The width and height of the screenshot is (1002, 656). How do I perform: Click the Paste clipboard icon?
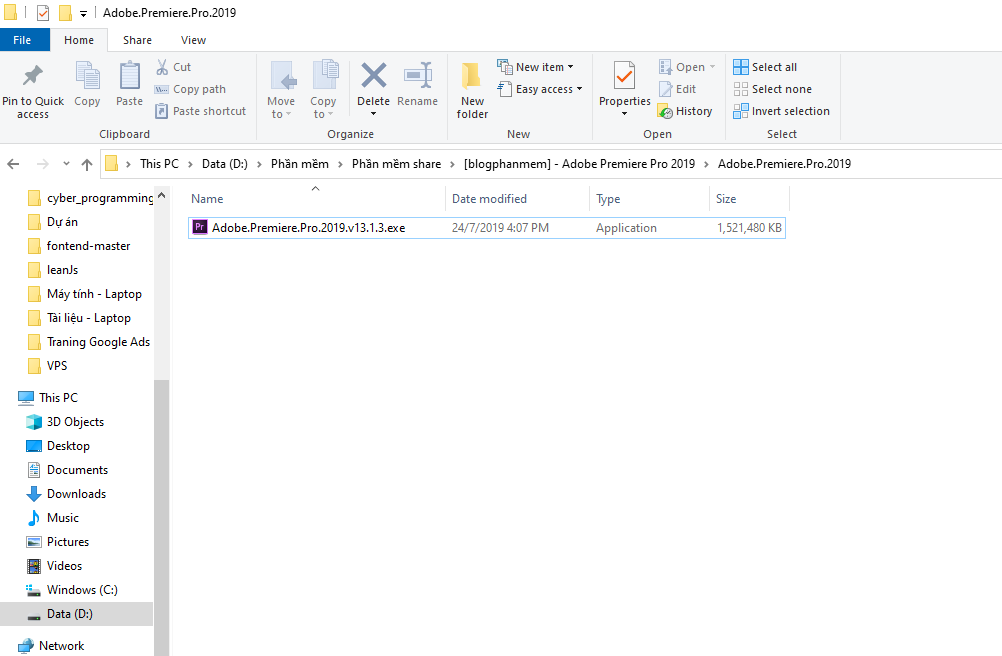coord(130,76)
